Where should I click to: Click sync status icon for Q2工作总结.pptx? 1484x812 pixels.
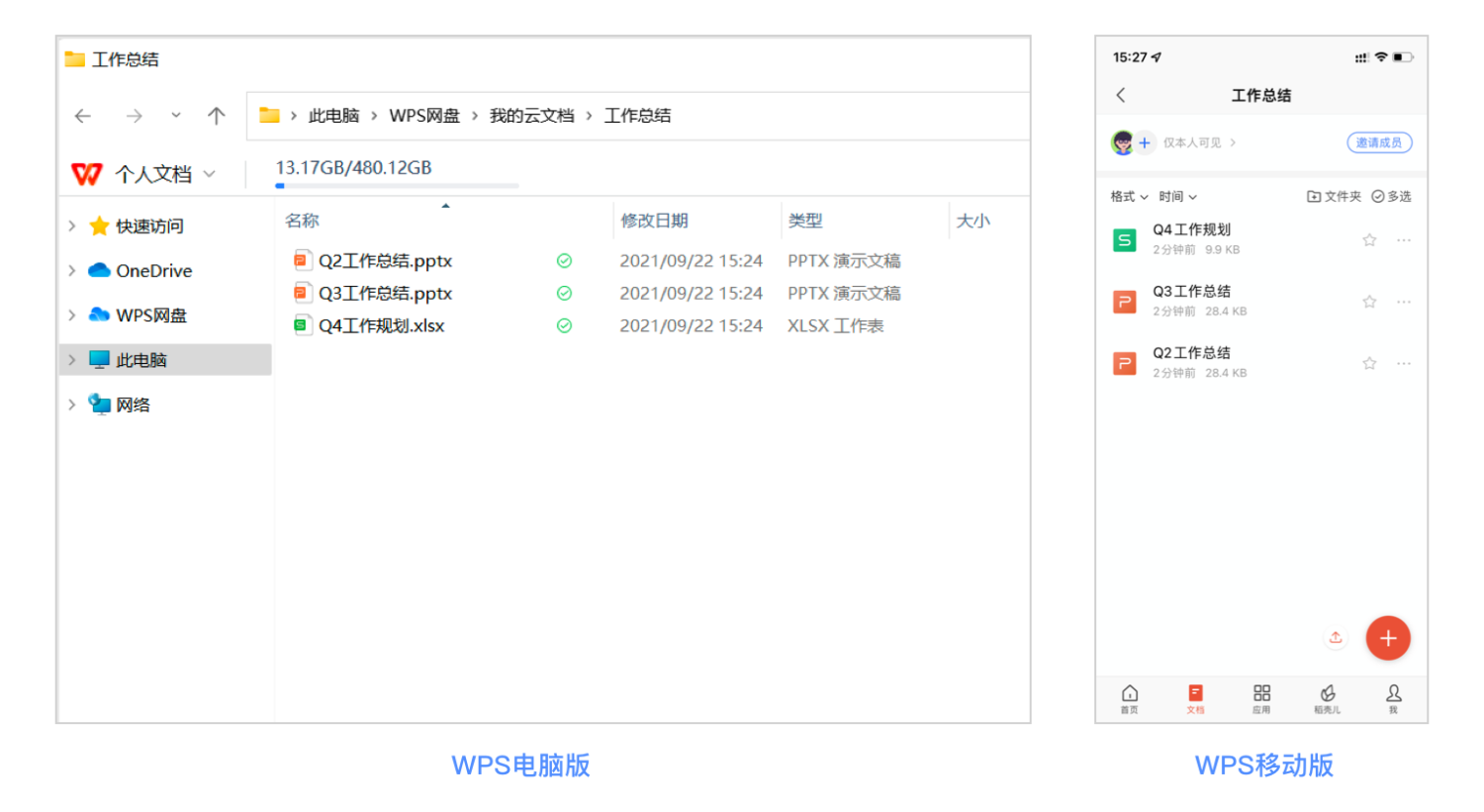(564, 261)
